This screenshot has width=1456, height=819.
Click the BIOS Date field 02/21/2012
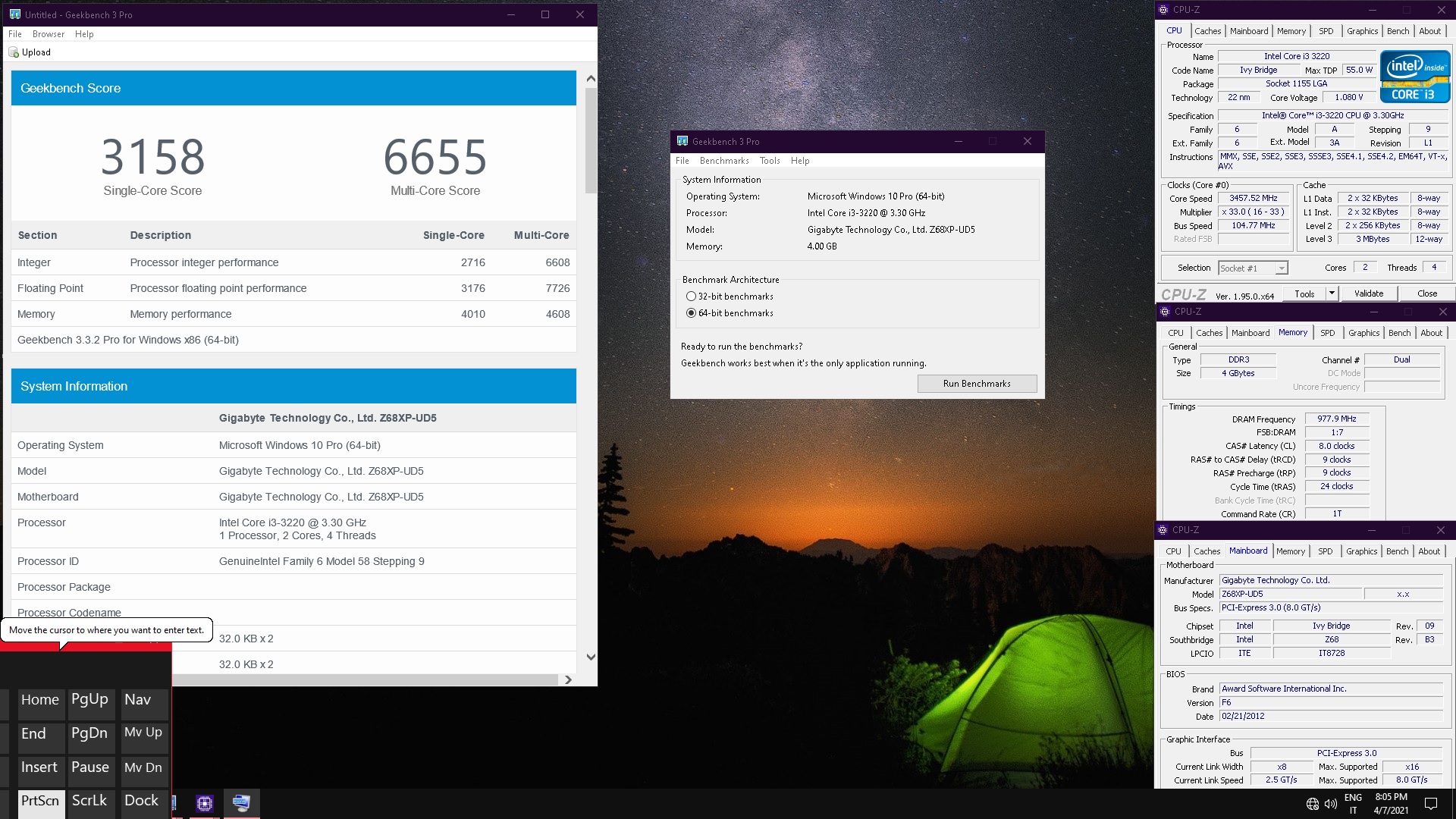tap(1331, 717)
